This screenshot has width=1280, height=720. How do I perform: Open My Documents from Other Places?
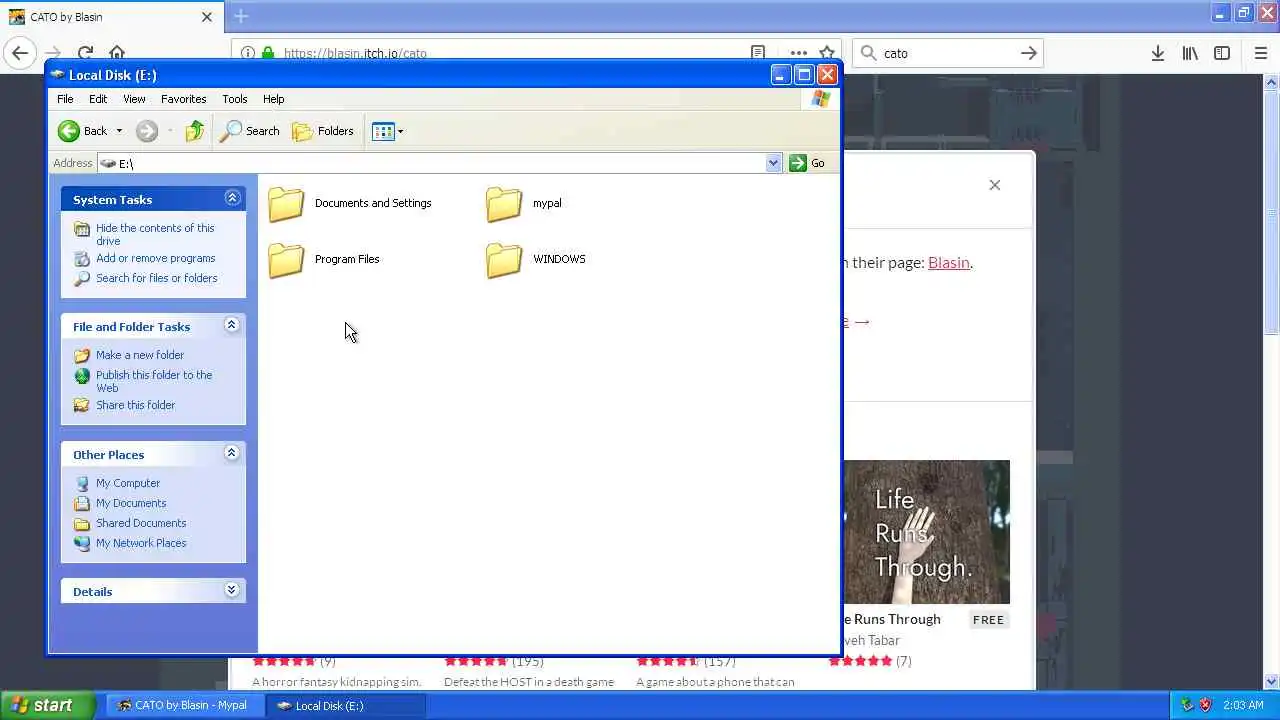131,503
